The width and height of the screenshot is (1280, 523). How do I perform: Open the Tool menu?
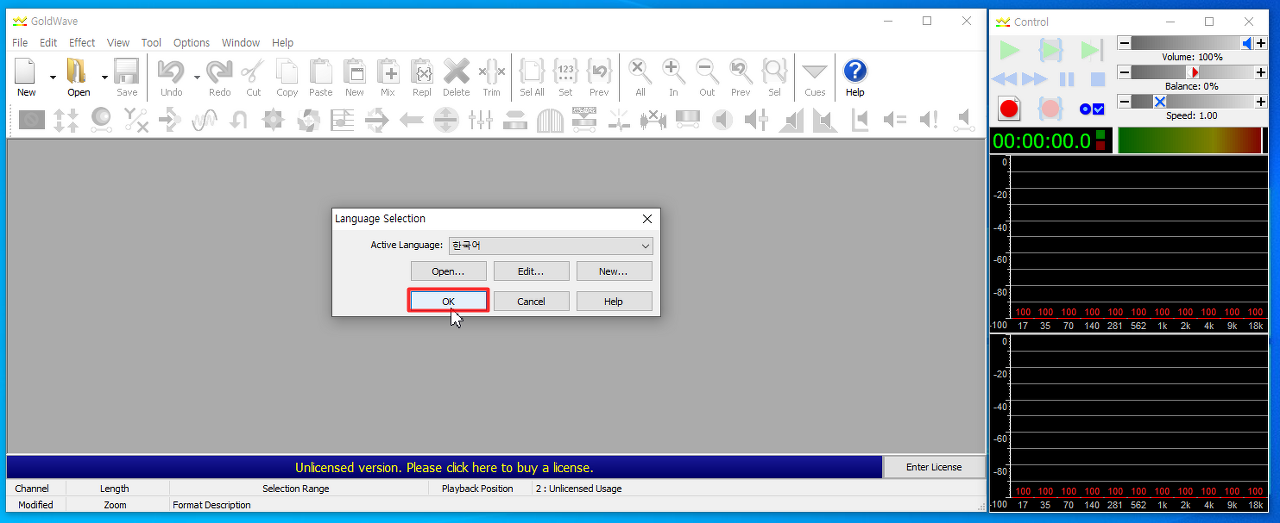[151, 43]
